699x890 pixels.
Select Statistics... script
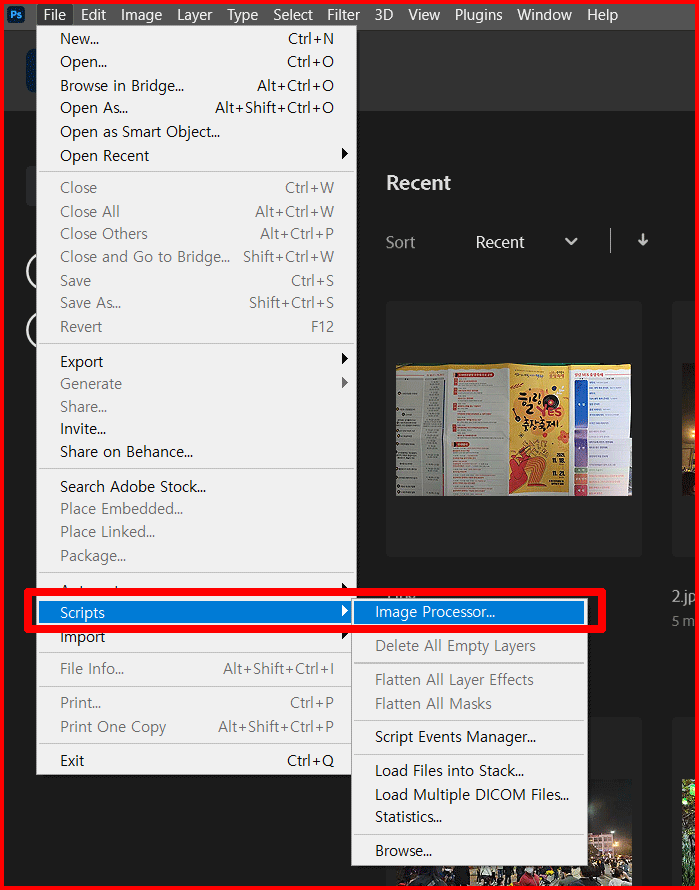pyautogui.click(x=470, y=817)
